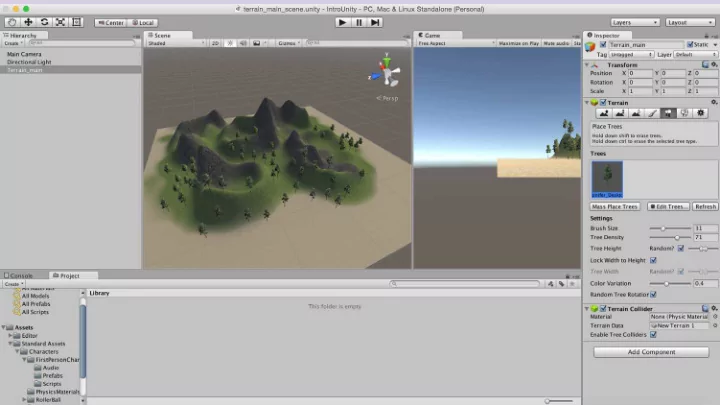Open the Tag Untagged dropdown

tap(631, 55)
